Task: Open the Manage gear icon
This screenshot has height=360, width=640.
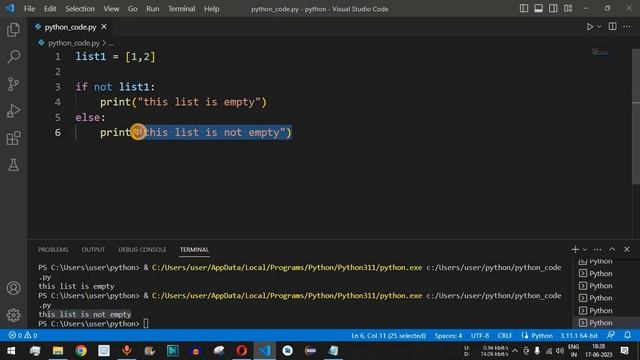Action: pyautogui.click(x=13, y=315)
